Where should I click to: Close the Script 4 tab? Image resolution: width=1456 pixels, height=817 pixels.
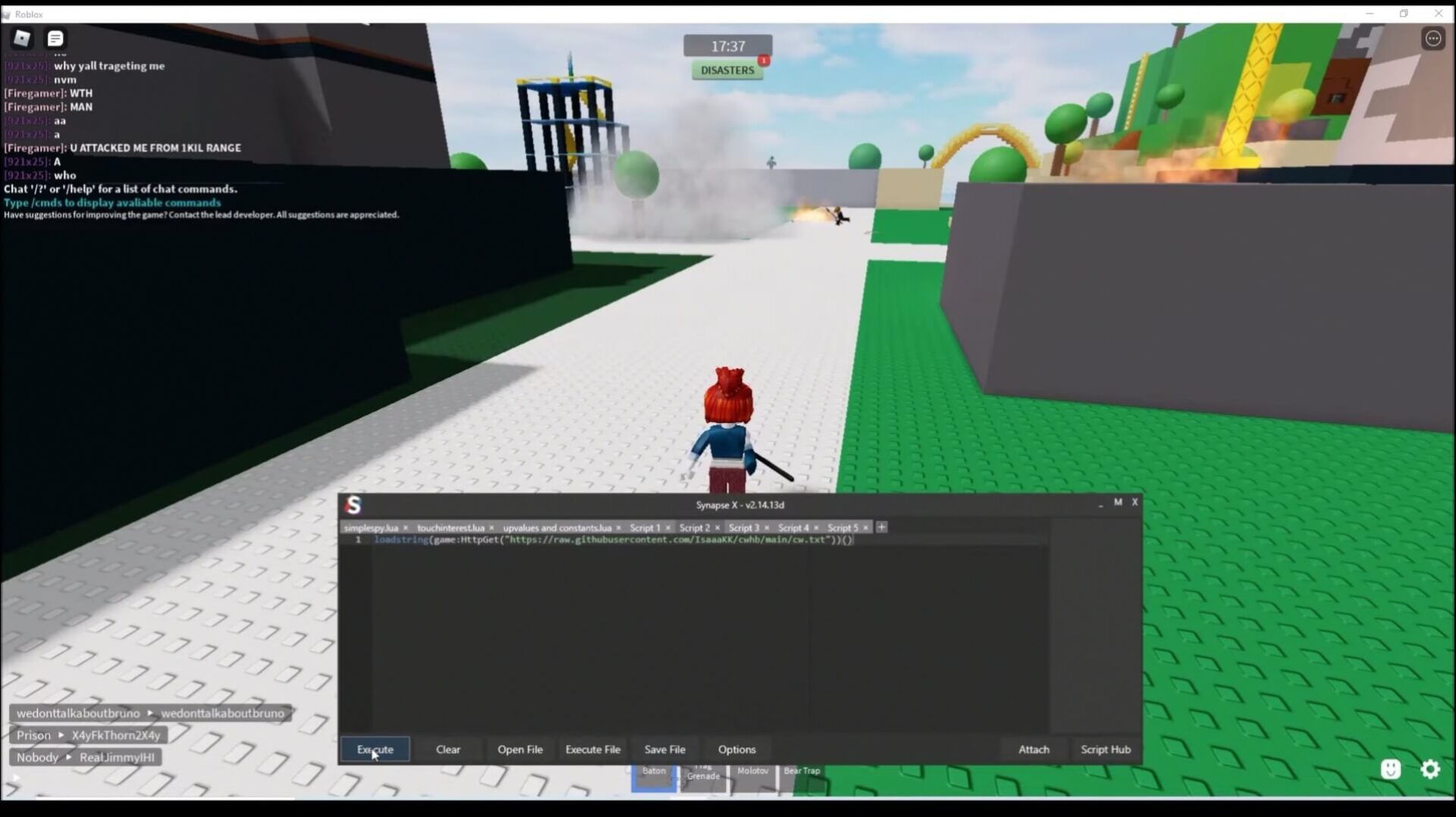point(816,527)
